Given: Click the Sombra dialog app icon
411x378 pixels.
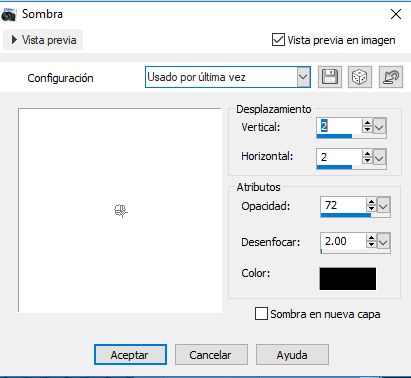Looking at the screenshot, I should point(8,14).
